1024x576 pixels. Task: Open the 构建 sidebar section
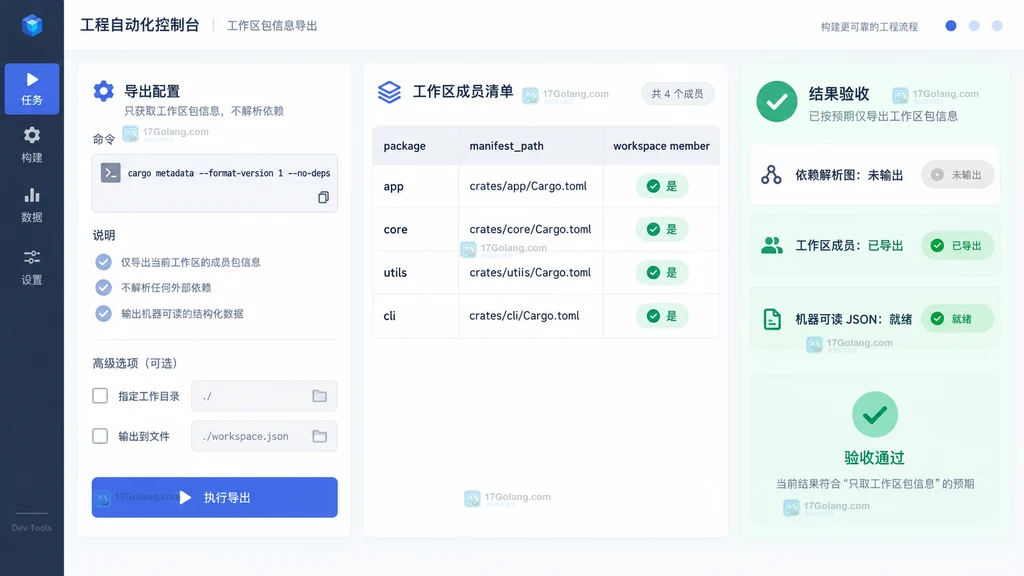(x=32, y=145)
